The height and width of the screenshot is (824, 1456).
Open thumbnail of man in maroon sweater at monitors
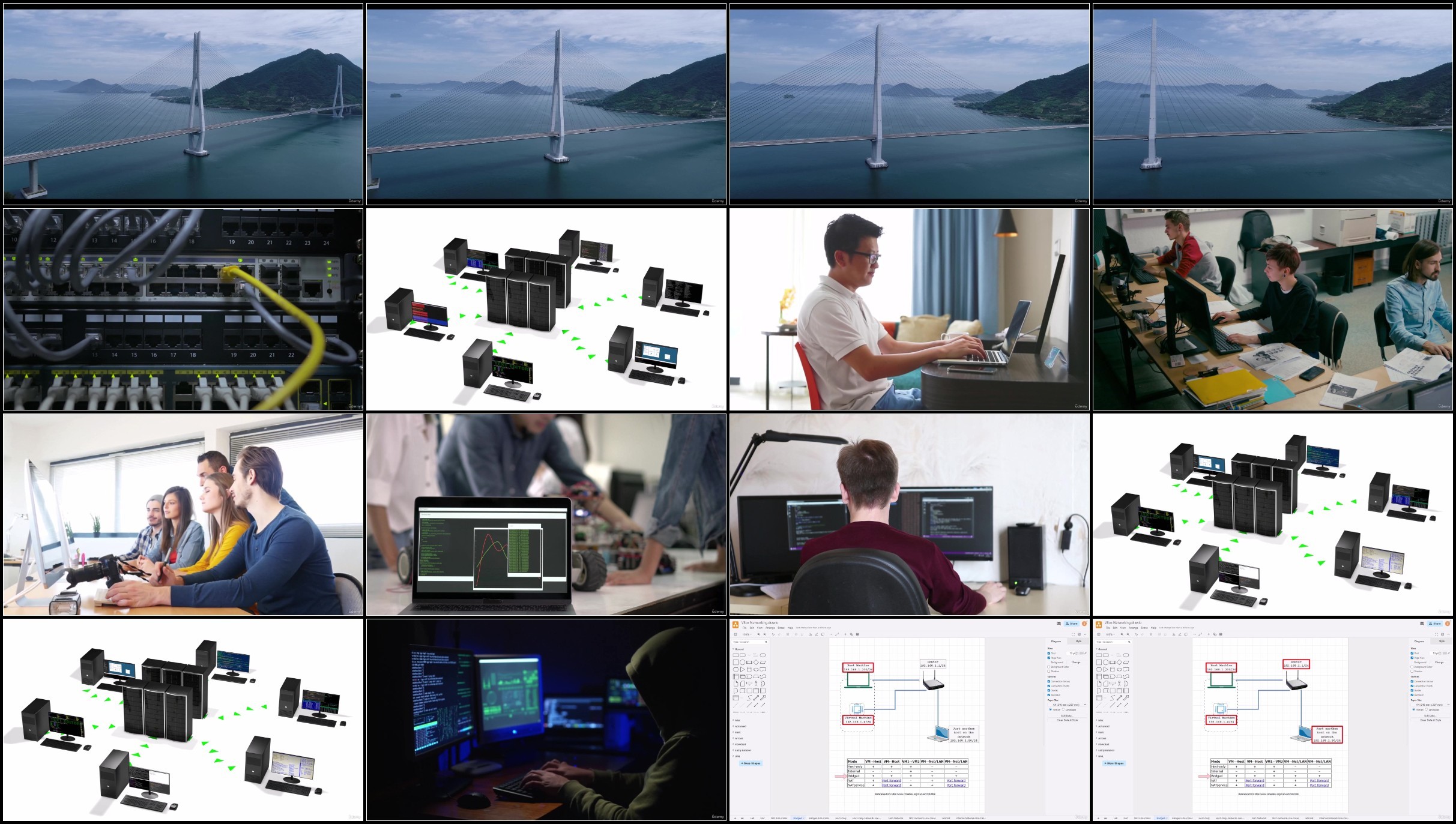(910, 514)
